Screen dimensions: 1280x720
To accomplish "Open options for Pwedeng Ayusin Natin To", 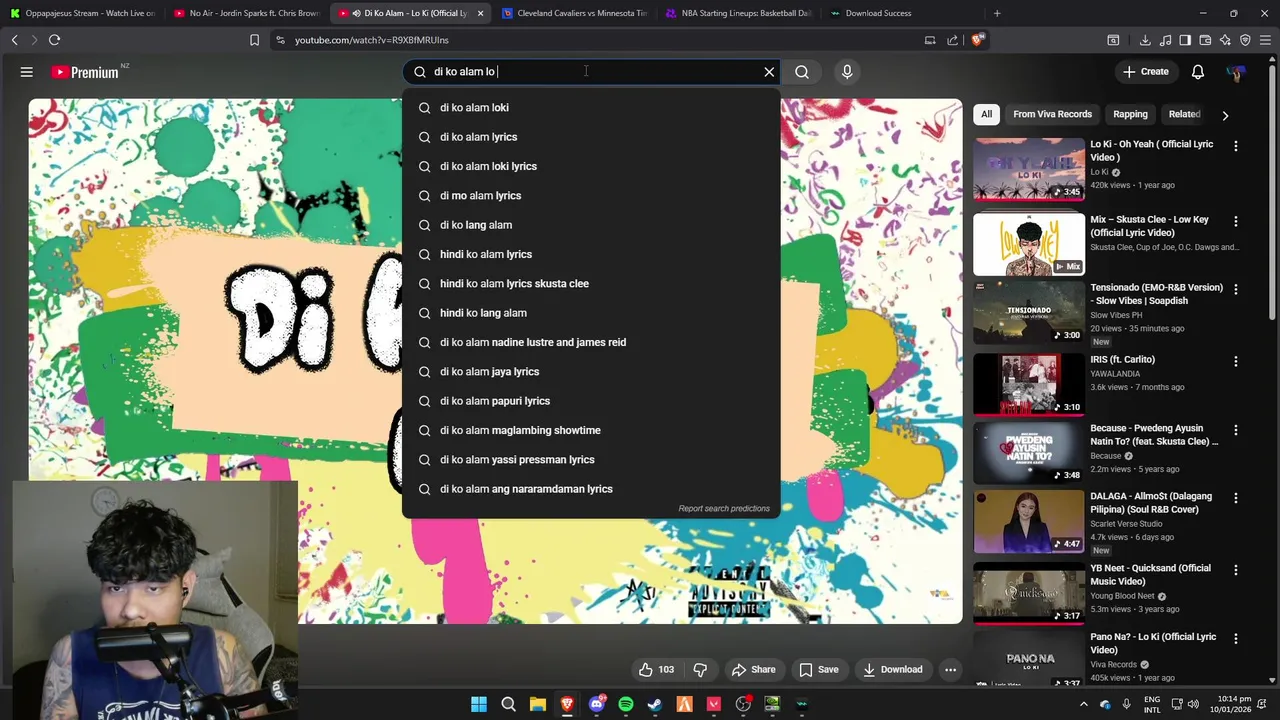I will click(1236, 430).
